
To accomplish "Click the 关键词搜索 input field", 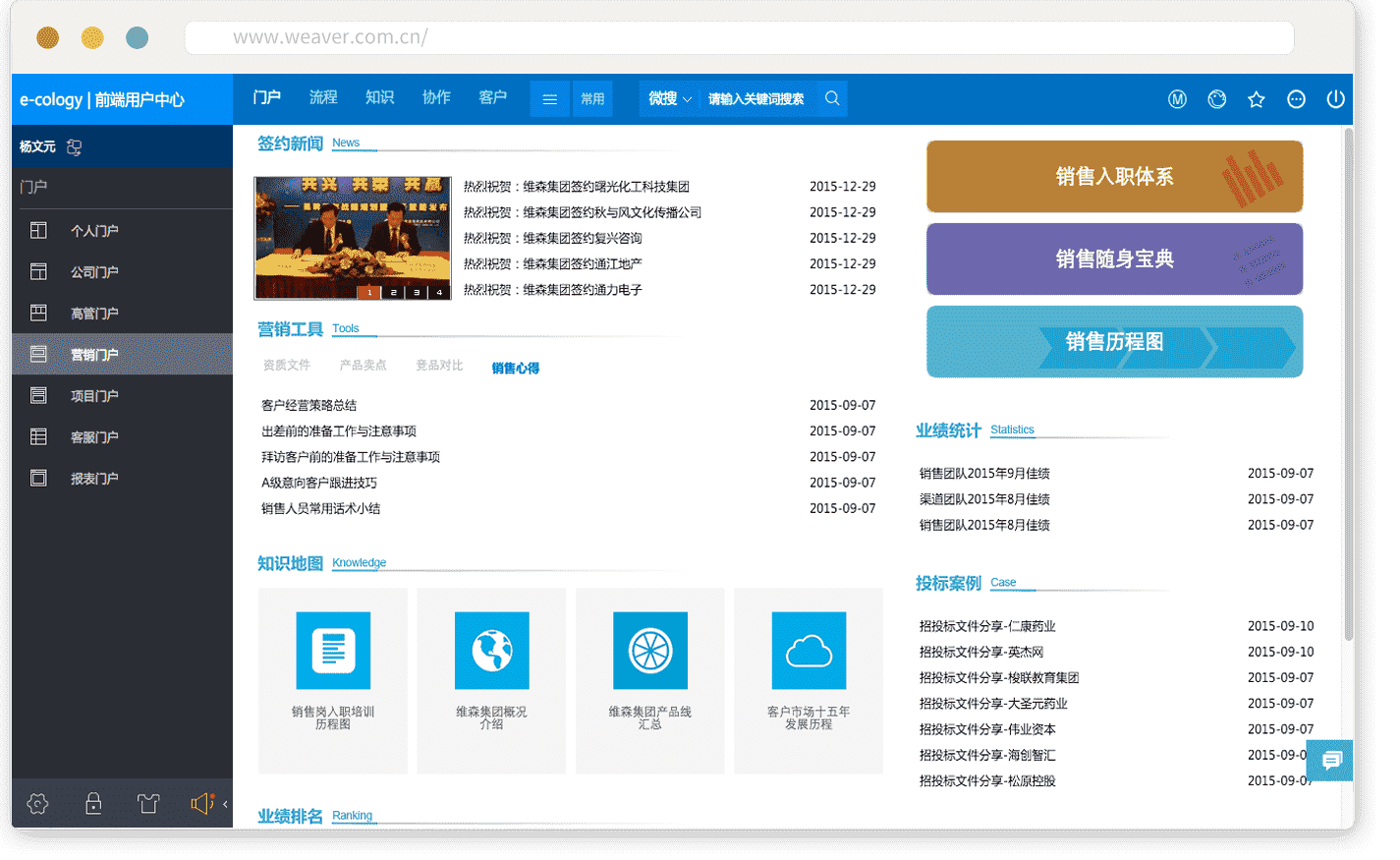I will pyautogui.click(x=756, y=99).
